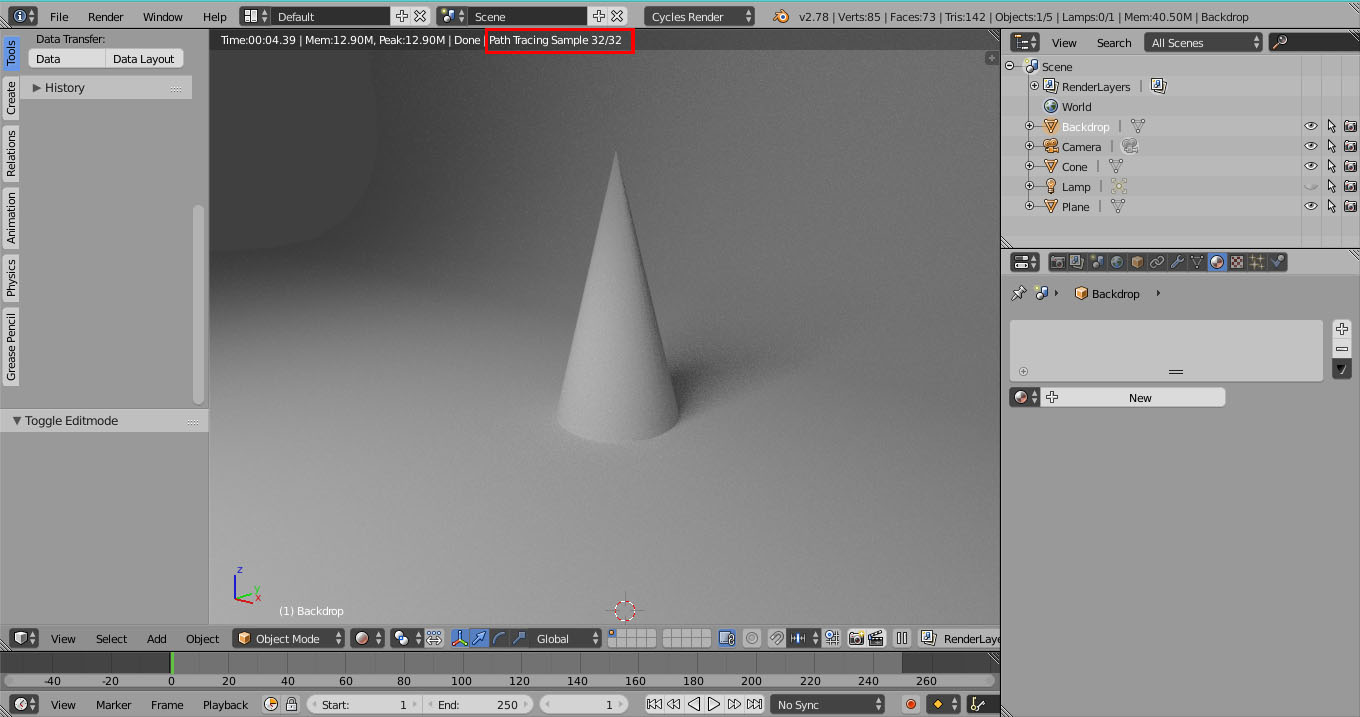Select the Particles properties tab icon
1360x717 pixels.
point(1257,262)
